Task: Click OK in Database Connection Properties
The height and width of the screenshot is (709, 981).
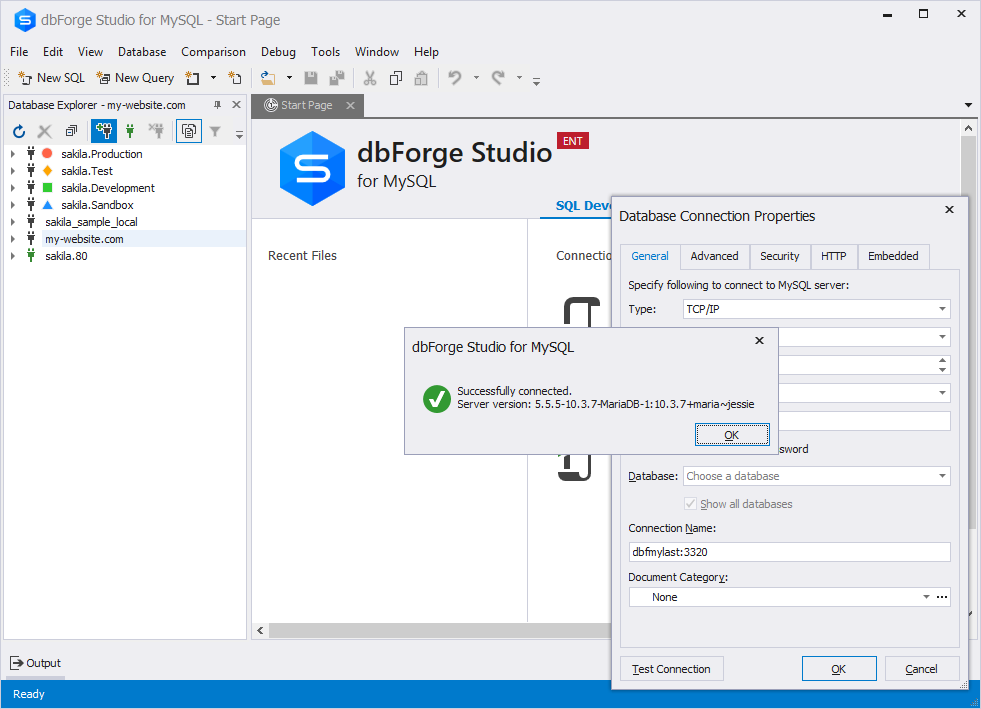Action: coord(839,669)
